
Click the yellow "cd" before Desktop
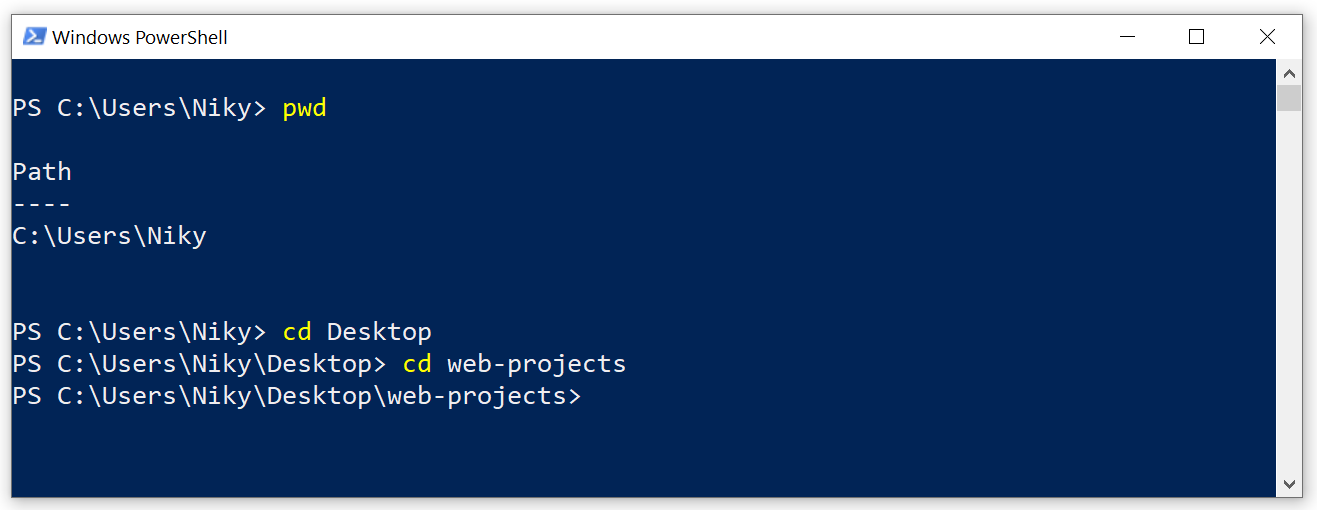pos(297,332)
